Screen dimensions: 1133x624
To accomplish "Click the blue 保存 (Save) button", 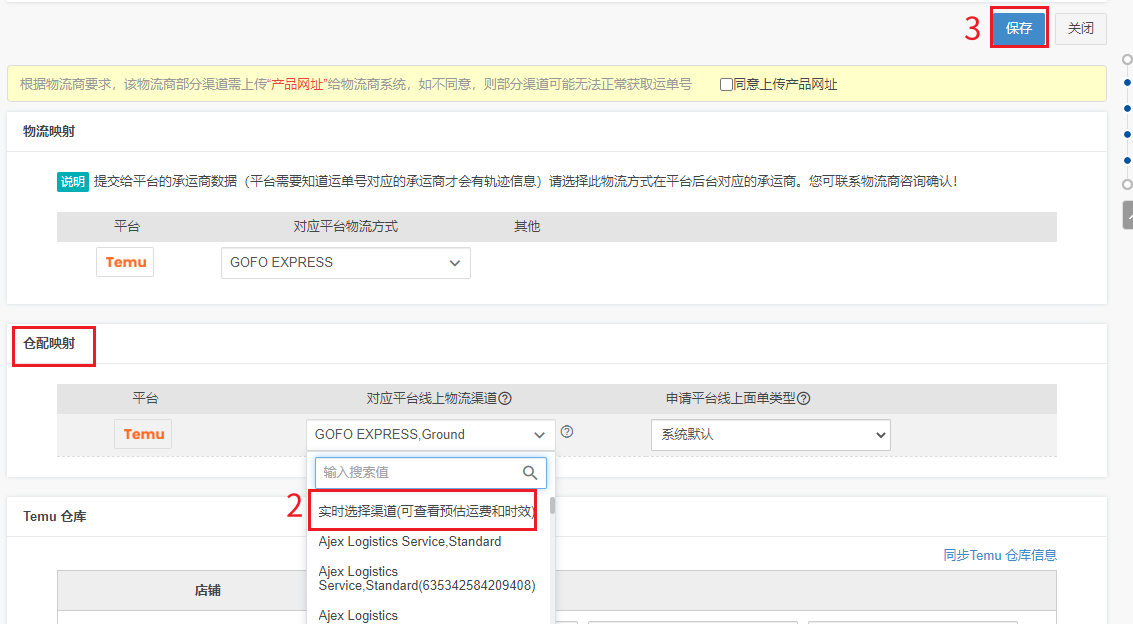I will coord(1018,29).
